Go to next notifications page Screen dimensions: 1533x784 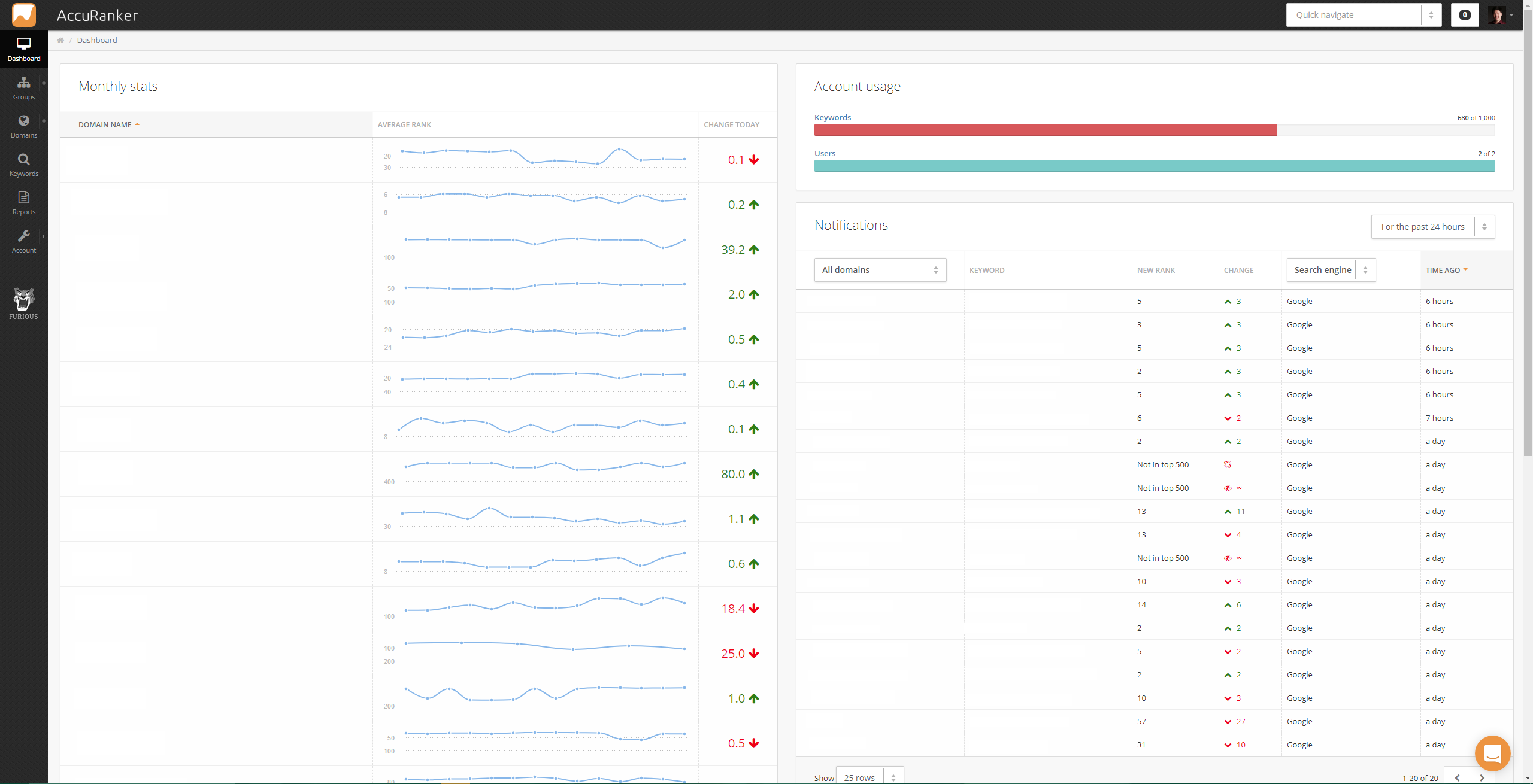[x=1482, y=777]
